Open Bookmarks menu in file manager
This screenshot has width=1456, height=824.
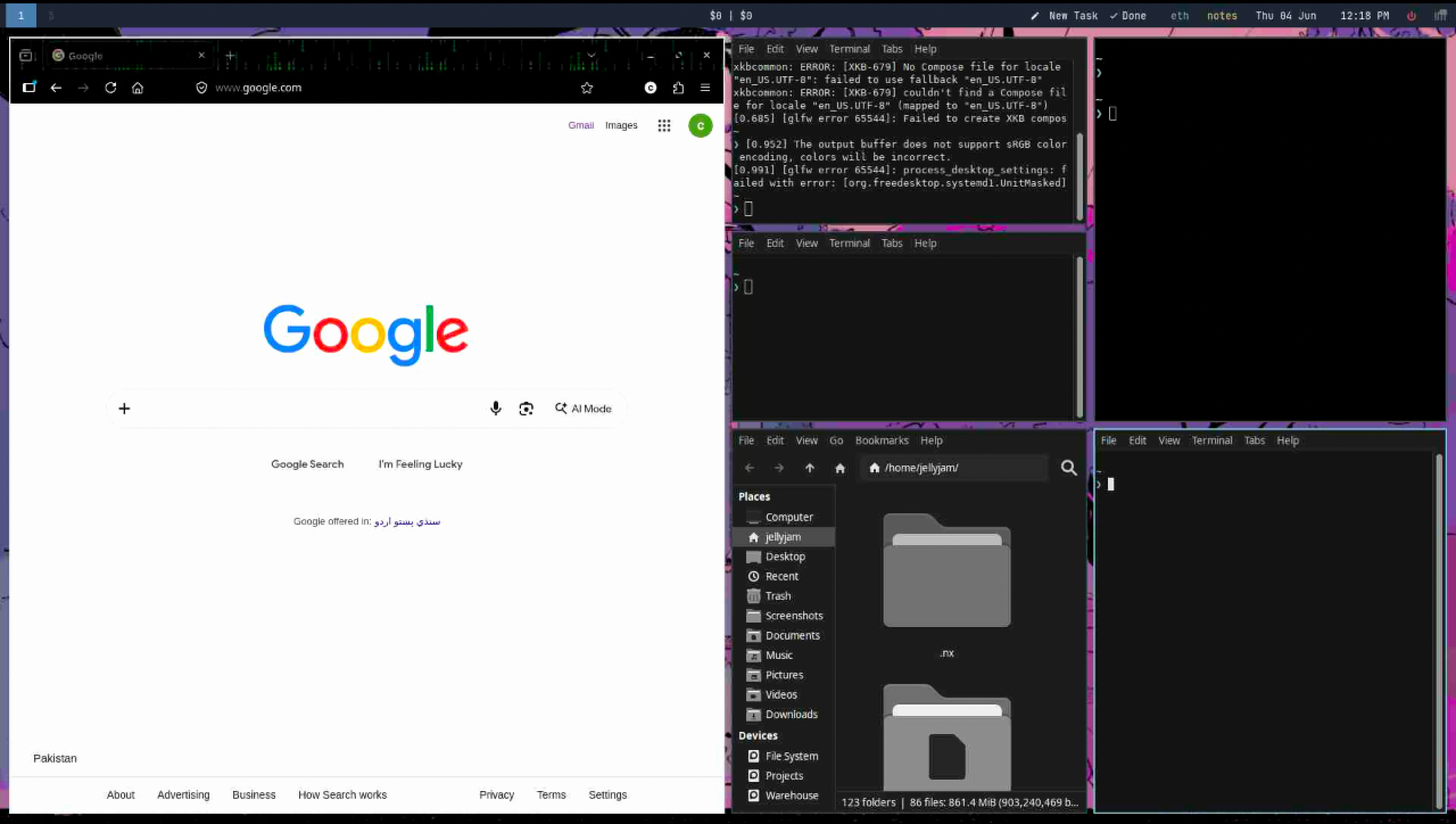[882, 440]
